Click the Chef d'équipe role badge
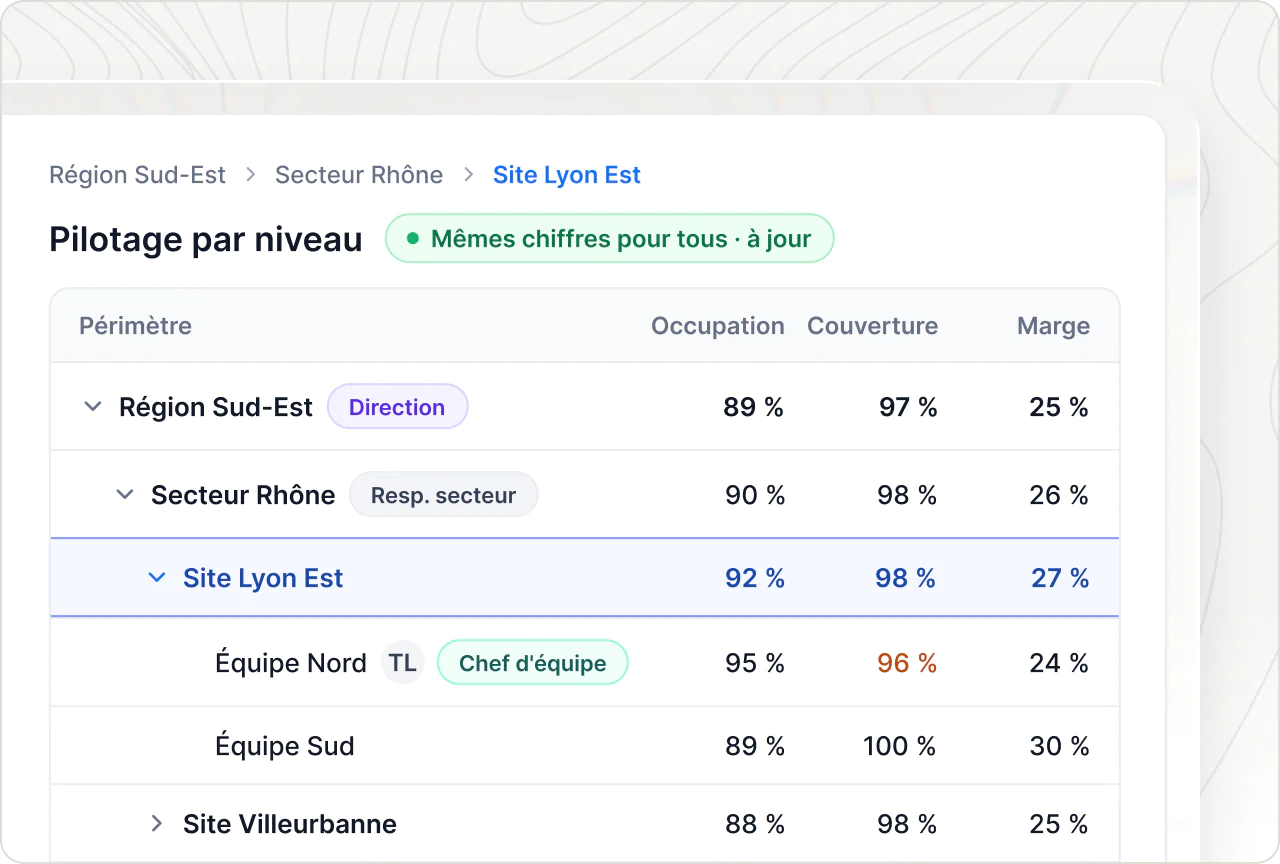 533,663
